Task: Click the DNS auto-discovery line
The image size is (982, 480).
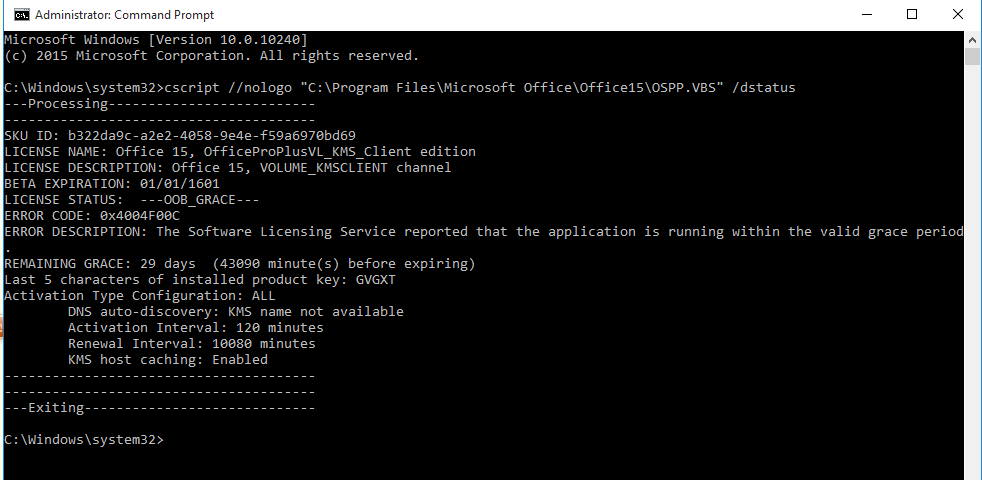Action: 236,311
